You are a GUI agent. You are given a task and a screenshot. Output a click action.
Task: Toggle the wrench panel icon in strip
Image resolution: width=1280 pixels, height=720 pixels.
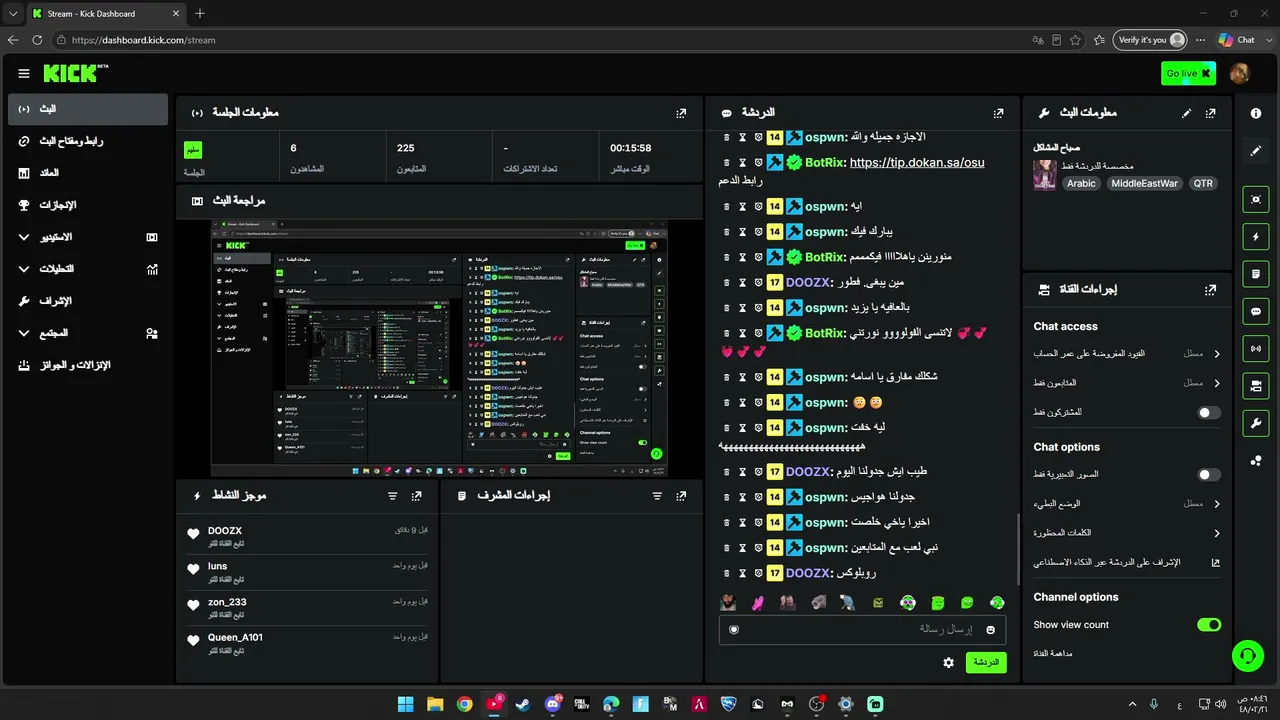1256,423
